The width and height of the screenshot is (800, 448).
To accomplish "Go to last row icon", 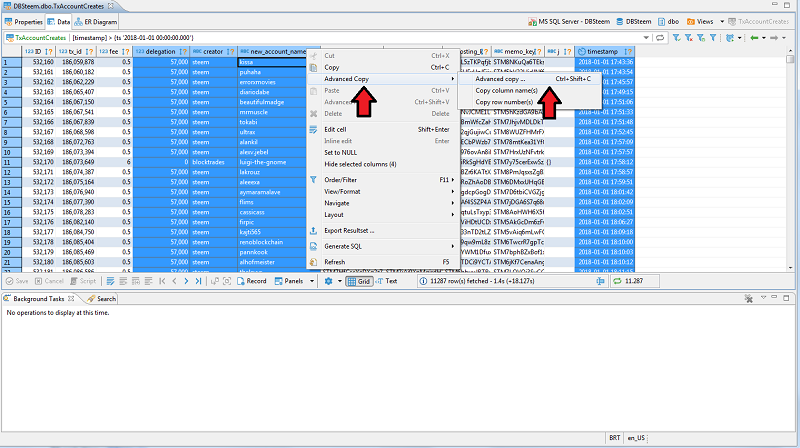I will [198, 281].
